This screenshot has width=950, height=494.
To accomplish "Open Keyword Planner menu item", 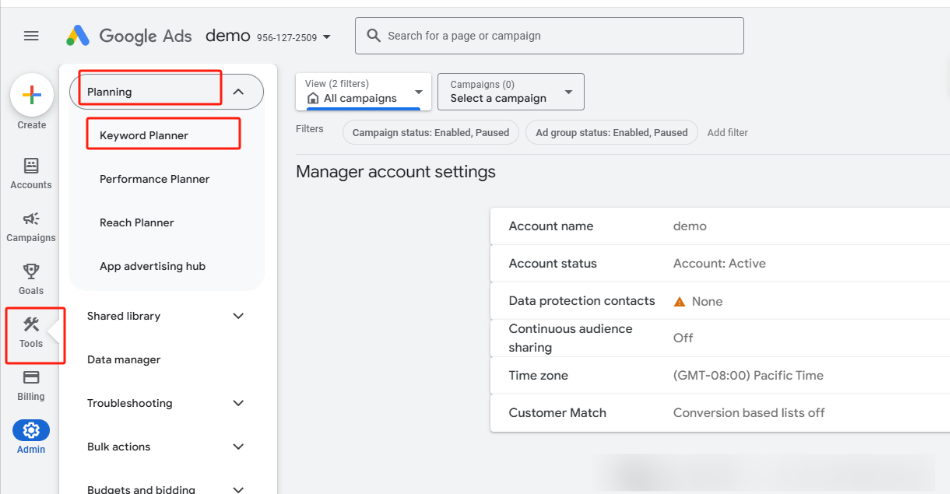I will point(144,135).
